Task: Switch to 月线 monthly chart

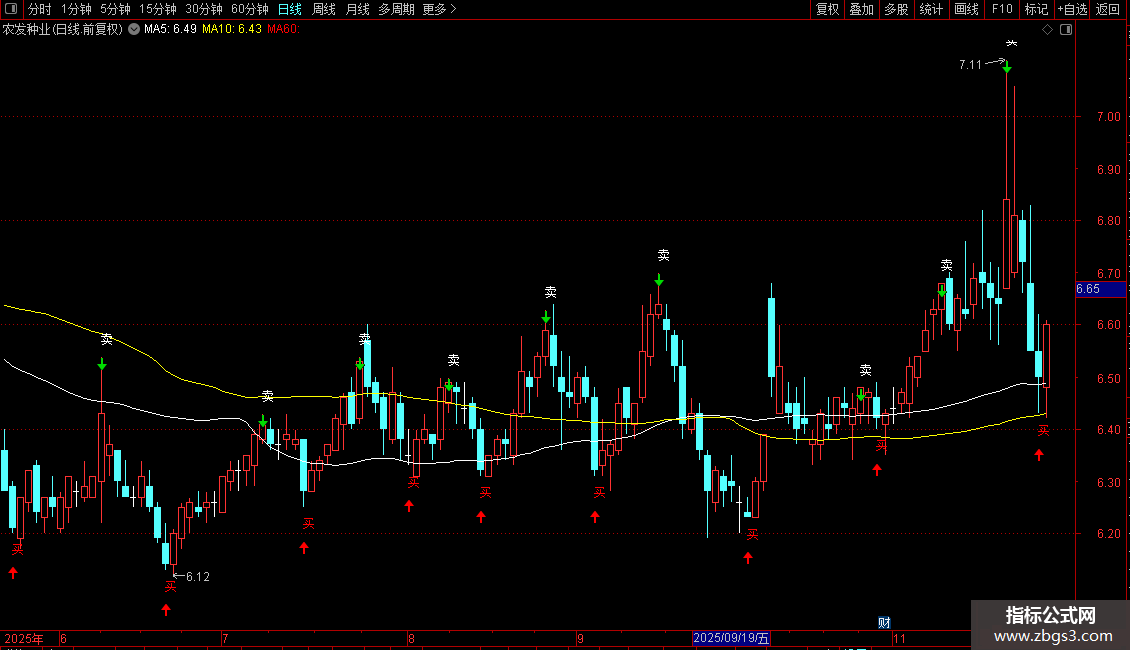Action: coord(357,9)
